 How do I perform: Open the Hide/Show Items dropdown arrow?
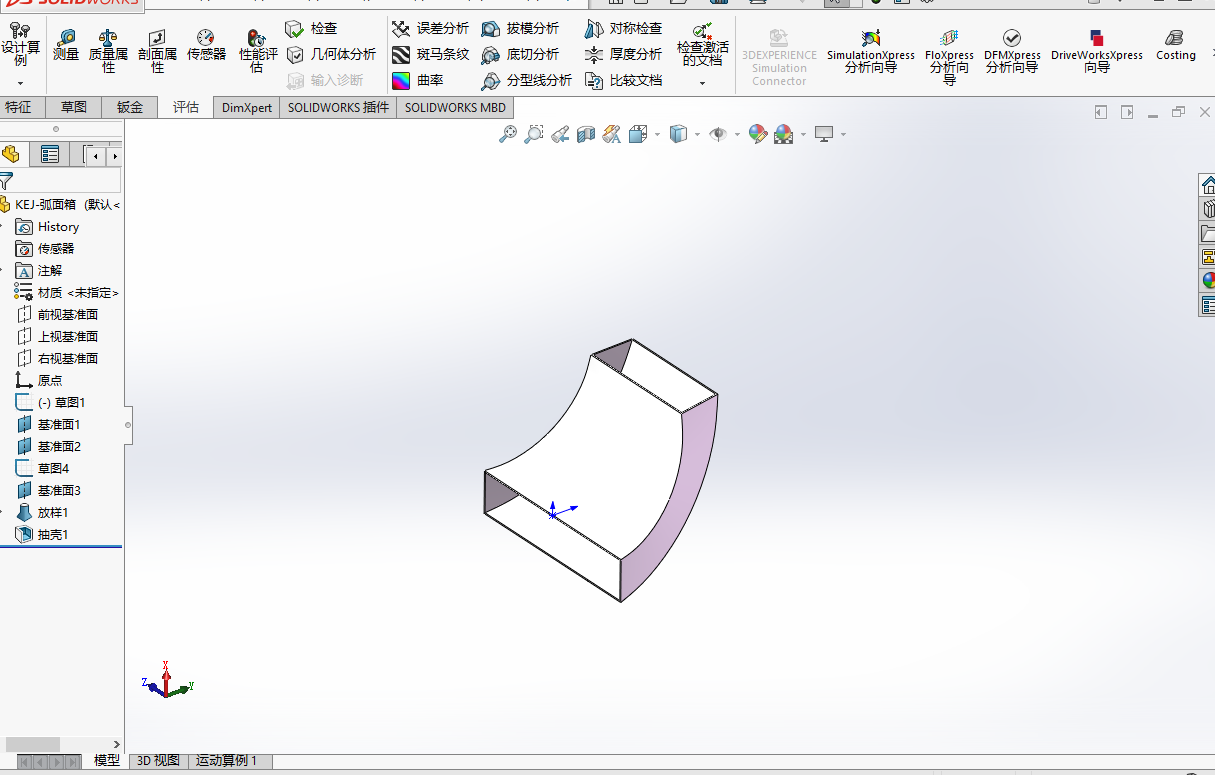[737, 134]
